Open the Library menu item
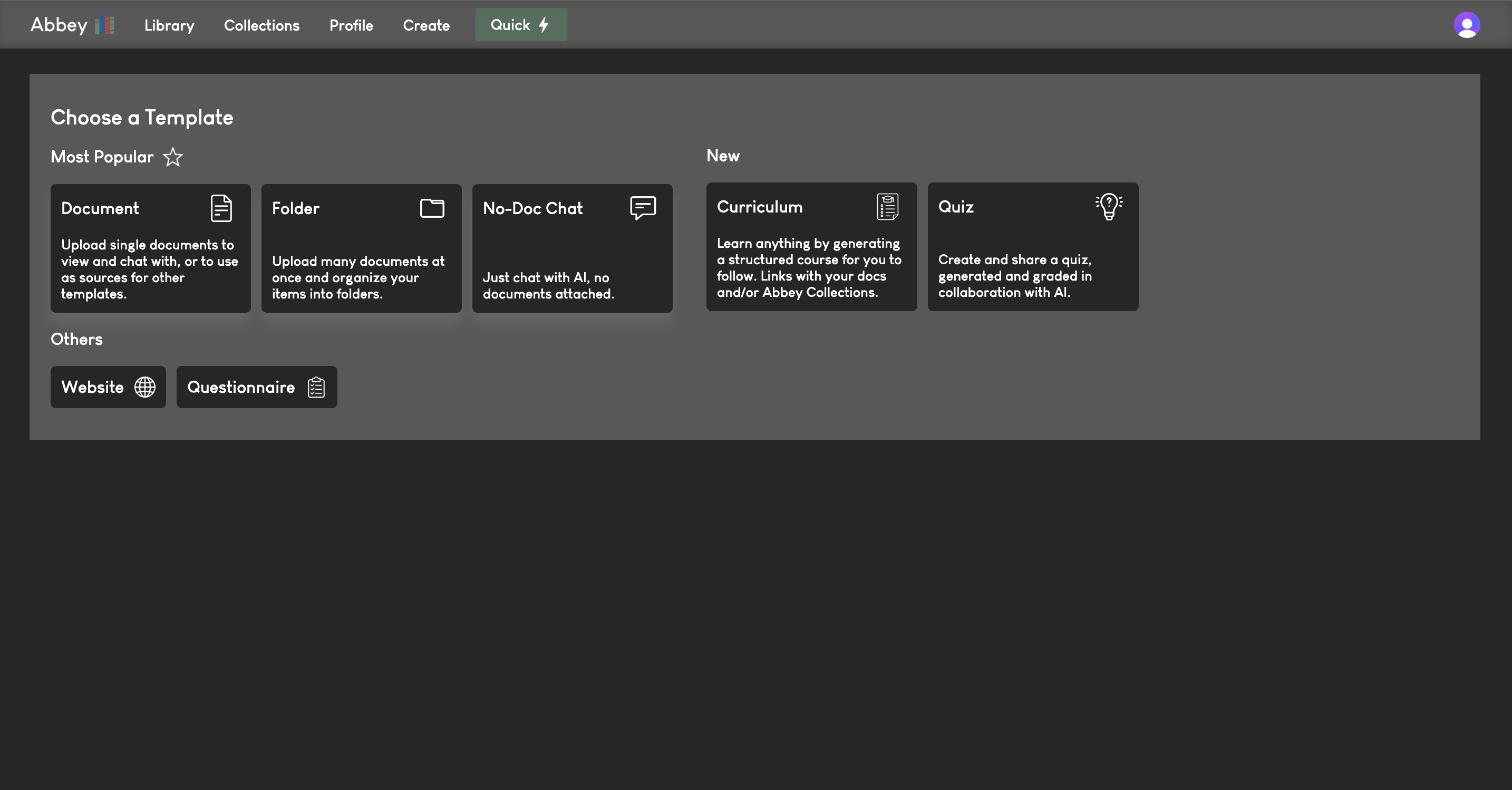The height and width of the screenshot is (790, 1512). [x=169, y=25]
